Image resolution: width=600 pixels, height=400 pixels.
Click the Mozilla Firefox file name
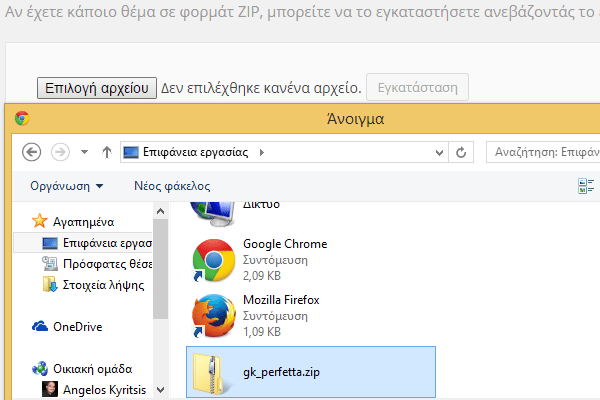tap(281, 300)
